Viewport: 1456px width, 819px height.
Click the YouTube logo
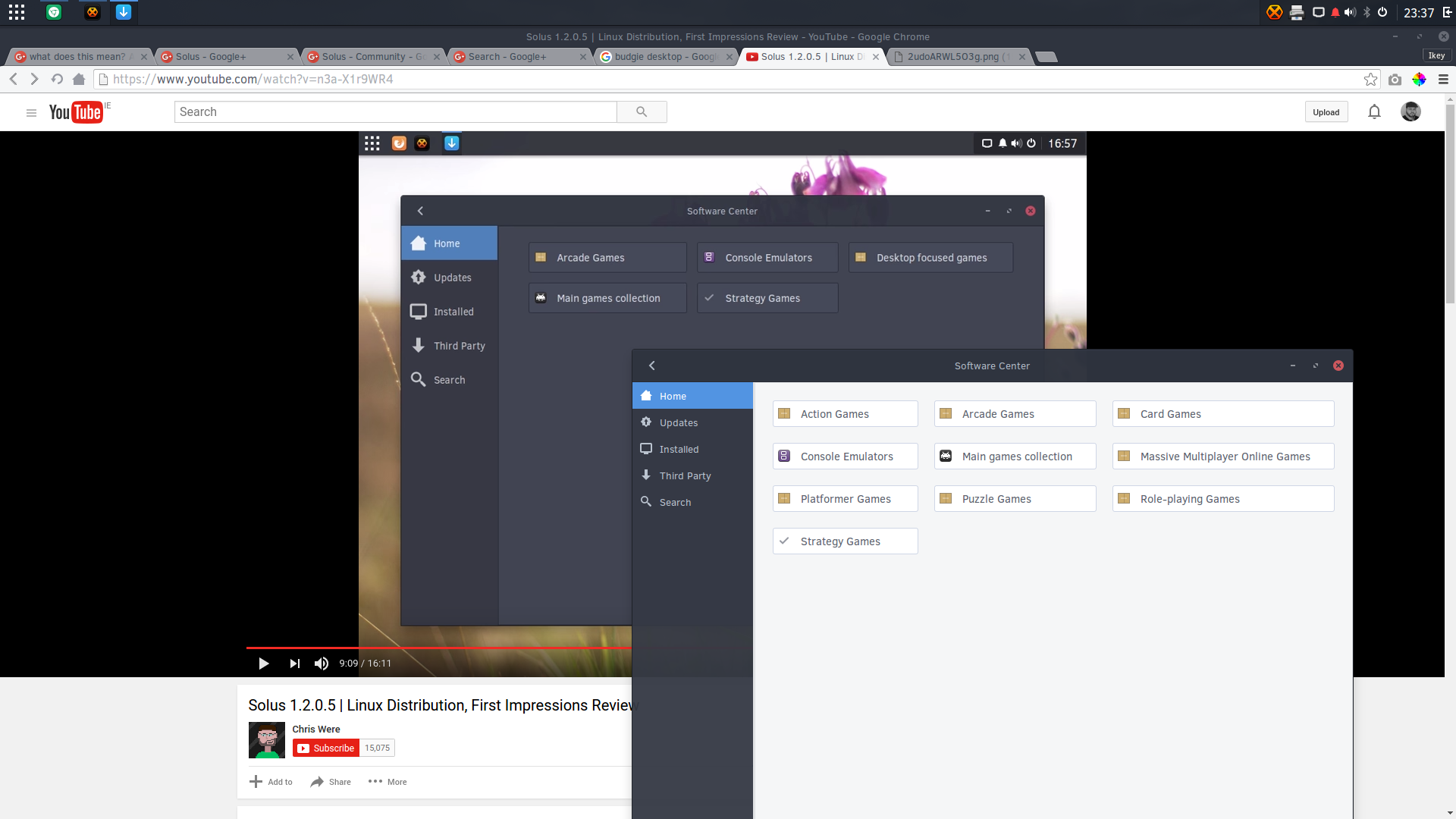pos(76,112)
